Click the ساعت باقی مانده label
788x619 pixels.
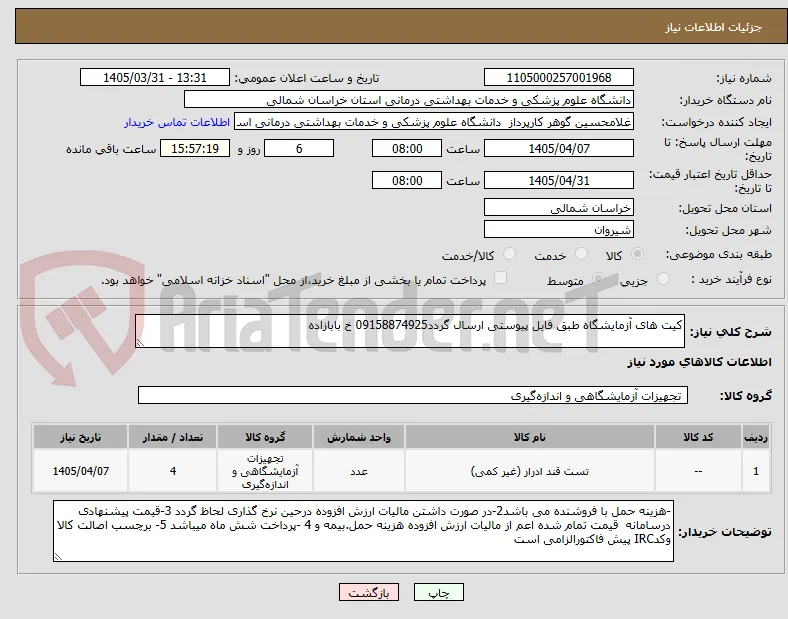pos(111,149)
